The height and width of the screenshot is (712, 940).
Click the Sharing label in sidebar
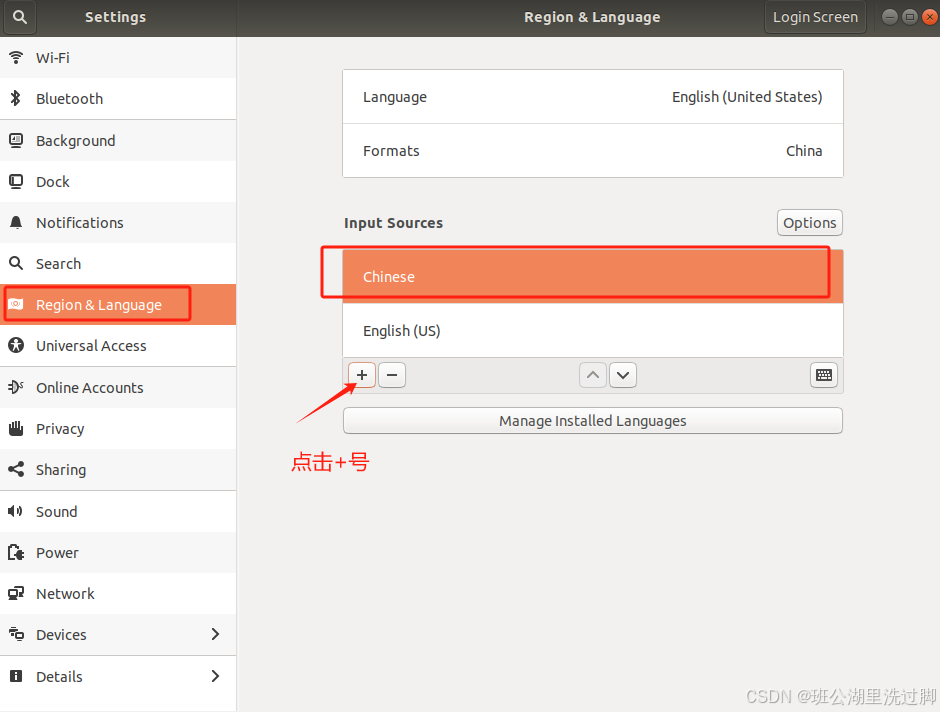coord(61,470)
